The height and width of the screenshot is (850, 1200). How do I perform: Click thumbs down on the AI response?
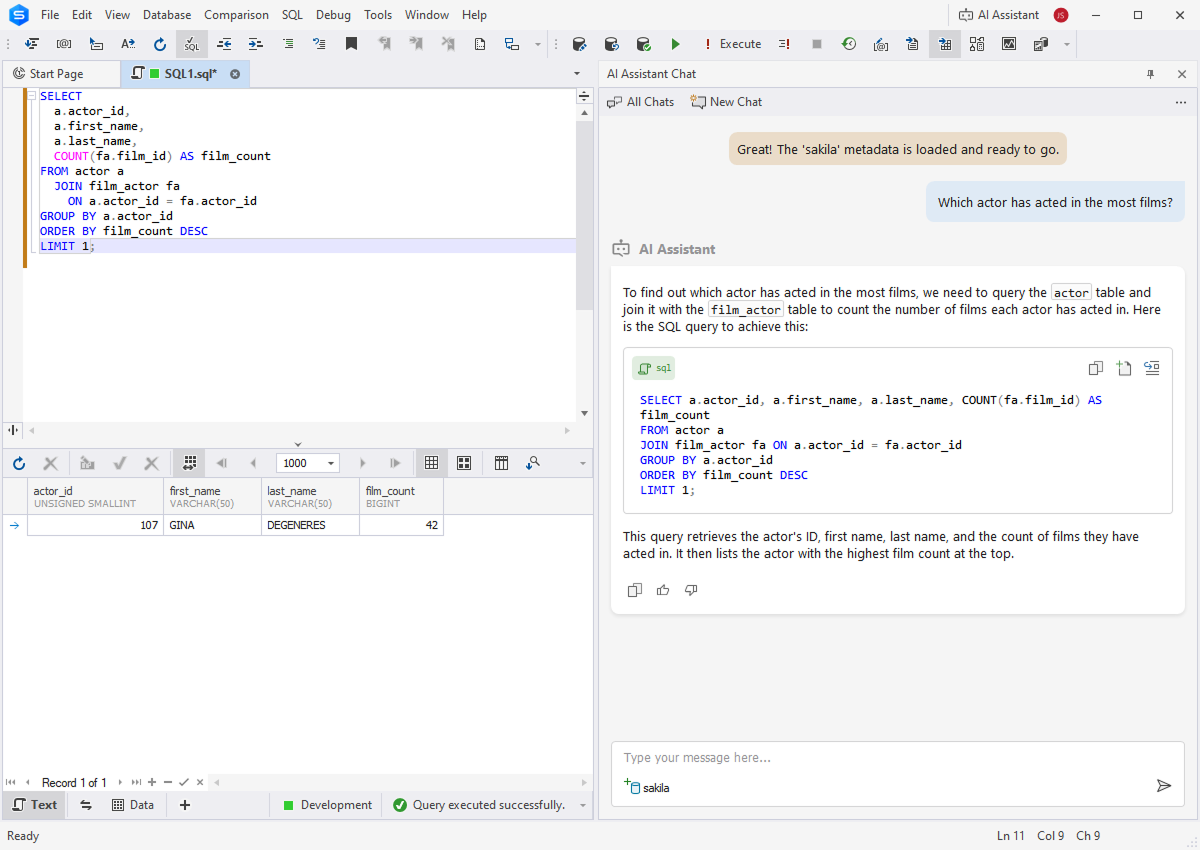click(x=691, y=590)
